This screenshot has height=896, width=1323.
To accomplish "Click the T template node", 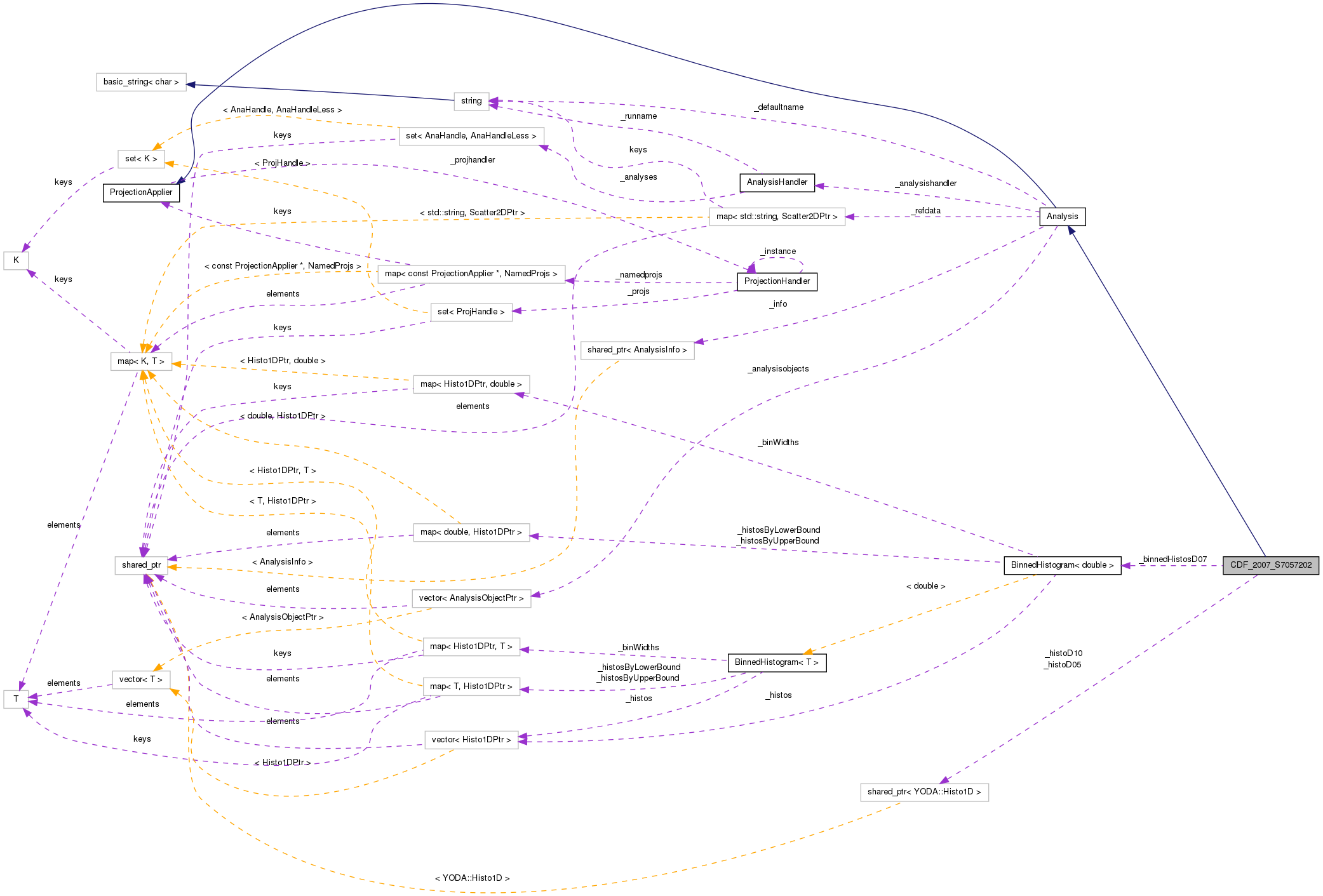I will [x=16, y=699].
